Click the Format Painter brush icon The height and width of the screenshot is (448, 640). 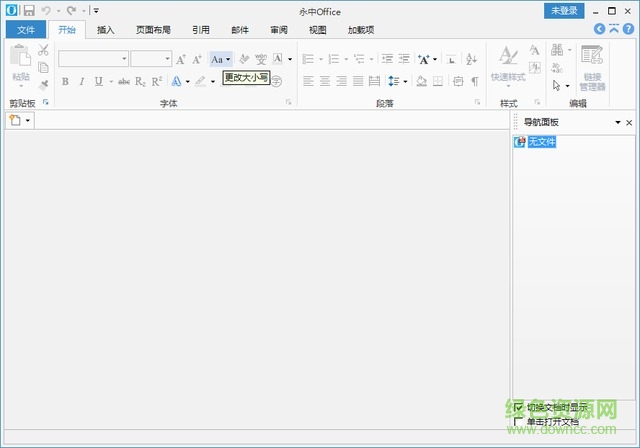click(43, 84)
